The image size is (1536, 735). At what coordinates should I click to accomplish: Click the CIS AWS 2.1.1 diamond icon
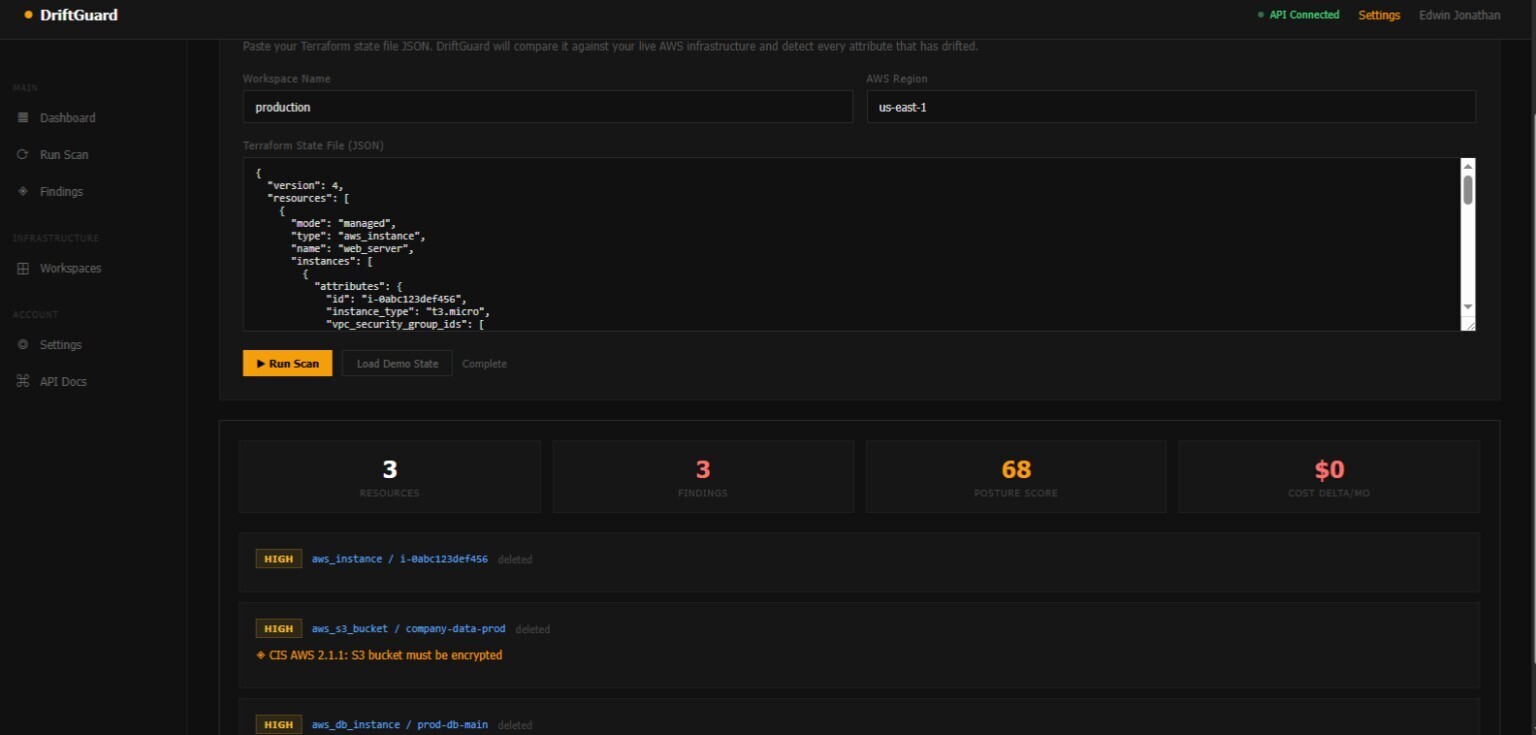pyautogui.click(x=261, y=656)
